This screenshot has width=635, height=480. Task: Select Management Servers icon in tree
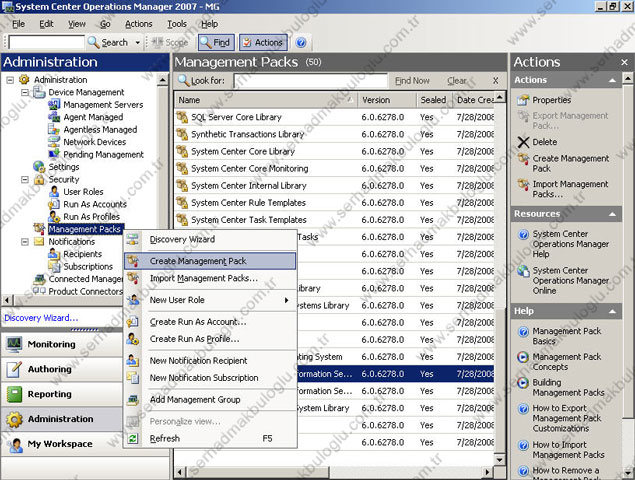pos(54,105)
